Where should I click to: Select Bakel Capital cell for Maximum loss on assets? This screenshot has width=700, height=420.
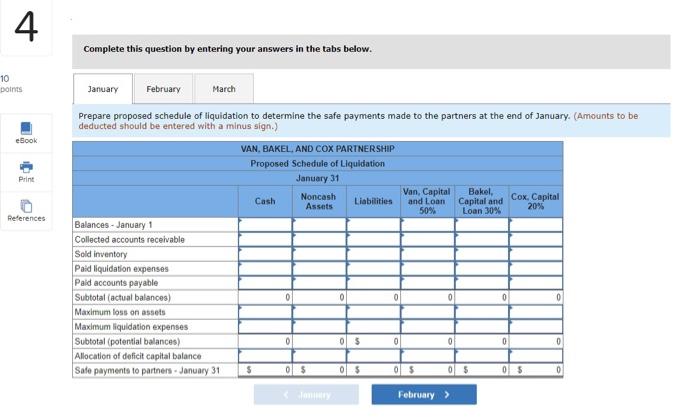coord(482,312)
